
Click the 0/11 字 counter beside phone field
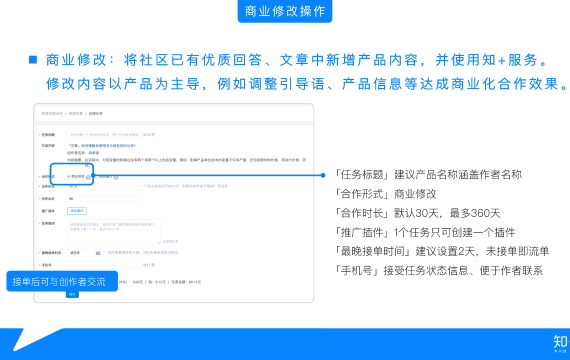pos(149,265)
